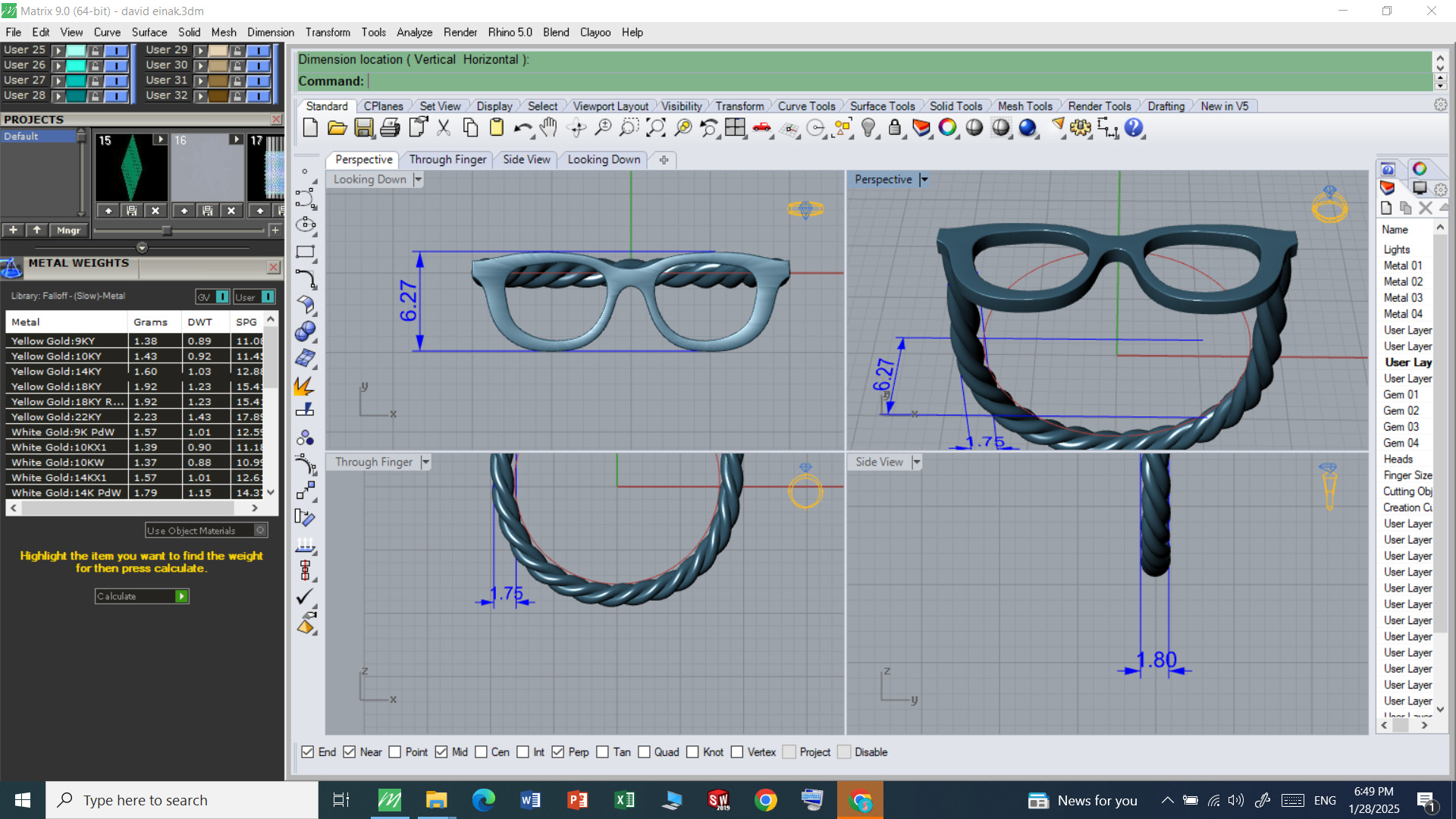This screenshot has height=819, width=1456.
Task: Click the red car icon
Action: (762, 127)
